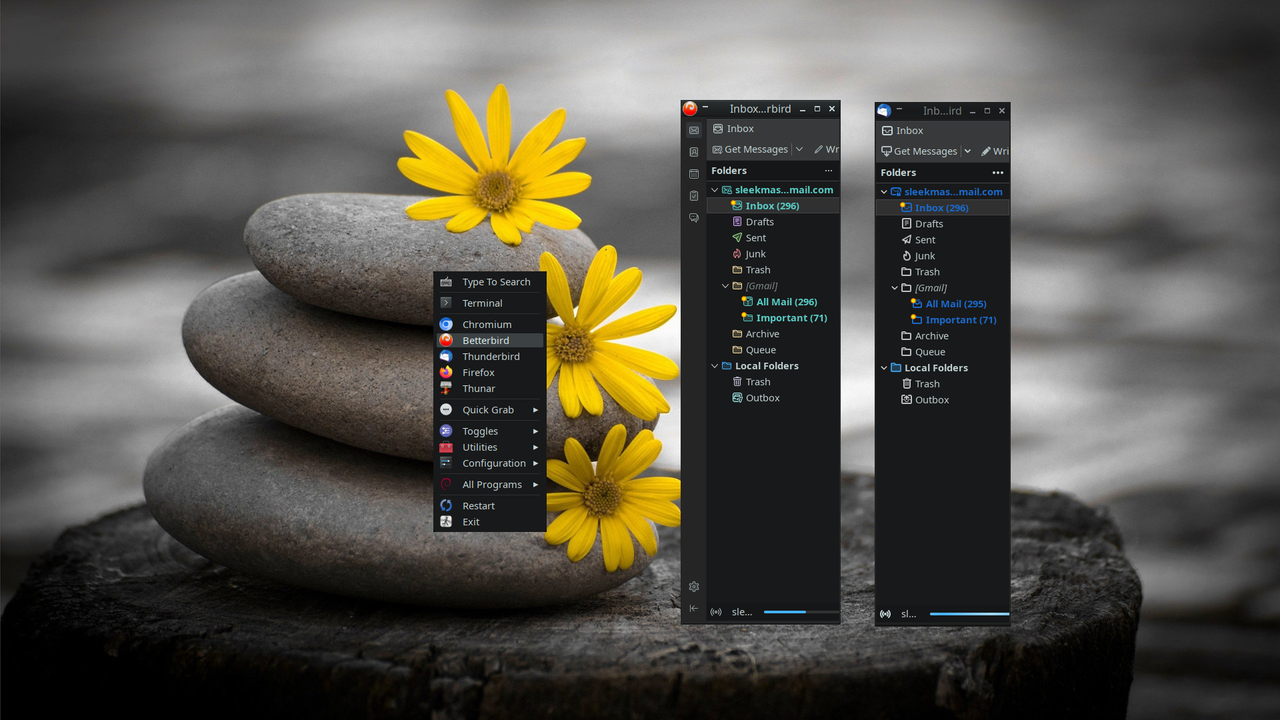Launch Firefox from the launcher menu
Screen dimensions: 1280x720
490,373
